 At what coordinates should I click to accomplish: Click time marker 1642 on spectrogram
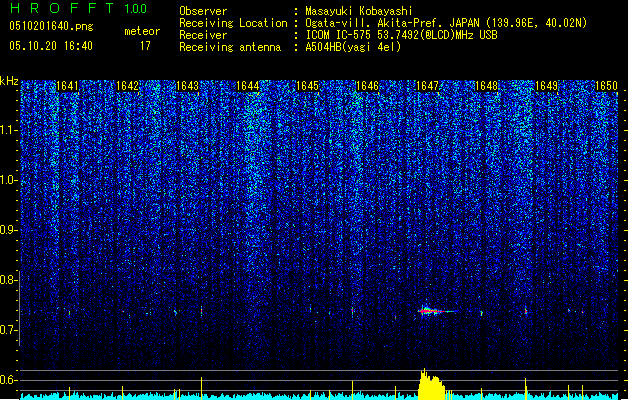pyautogui.click(x=127, y=86)
